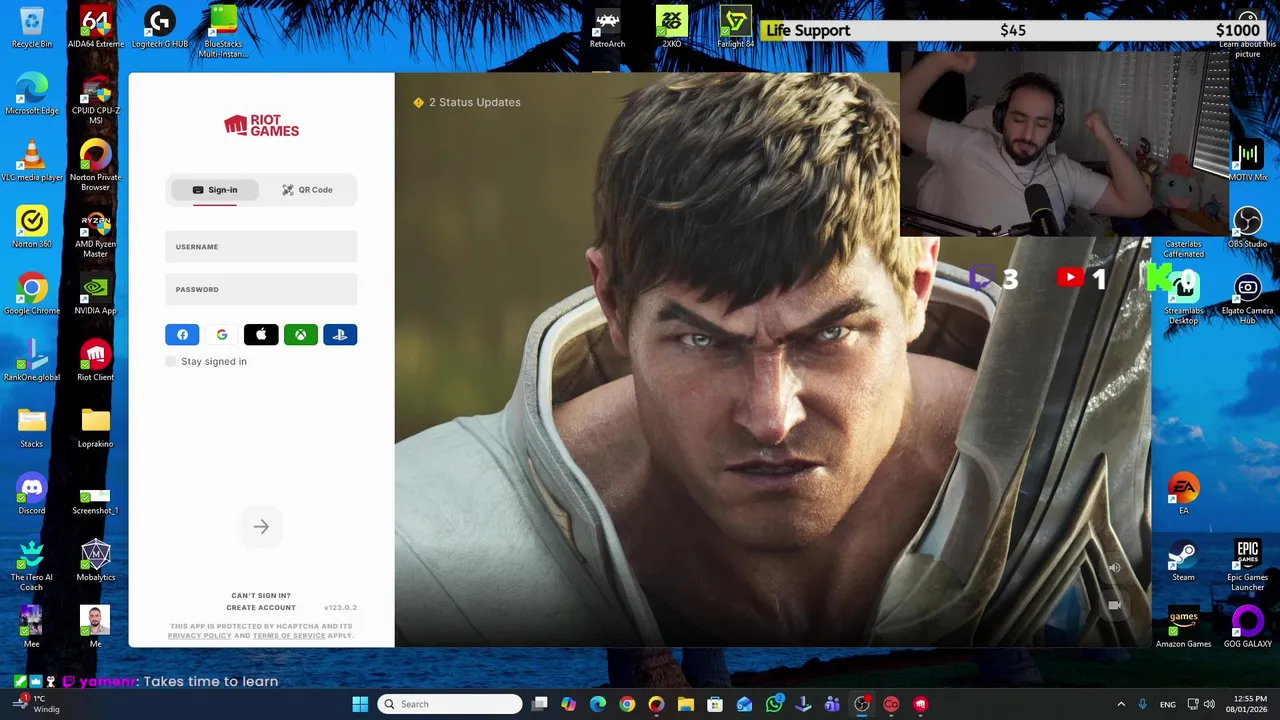This screenshot has height=720, width=1280.
Task: Sign in with Facebook icon
Action: tap(182, 335)
